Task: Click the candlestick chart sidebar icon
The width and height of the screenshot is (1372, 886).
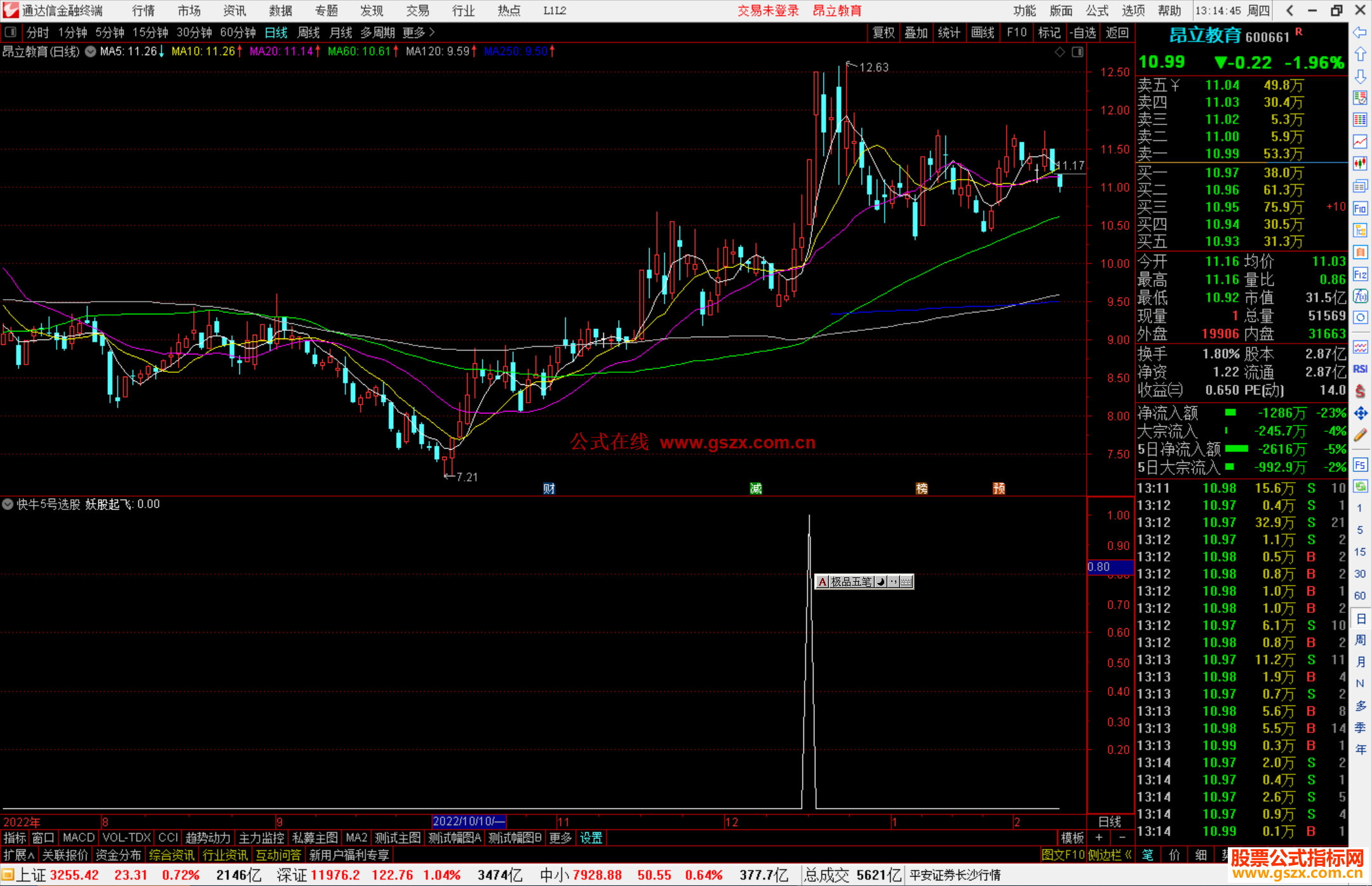Action: [1360, 163]
